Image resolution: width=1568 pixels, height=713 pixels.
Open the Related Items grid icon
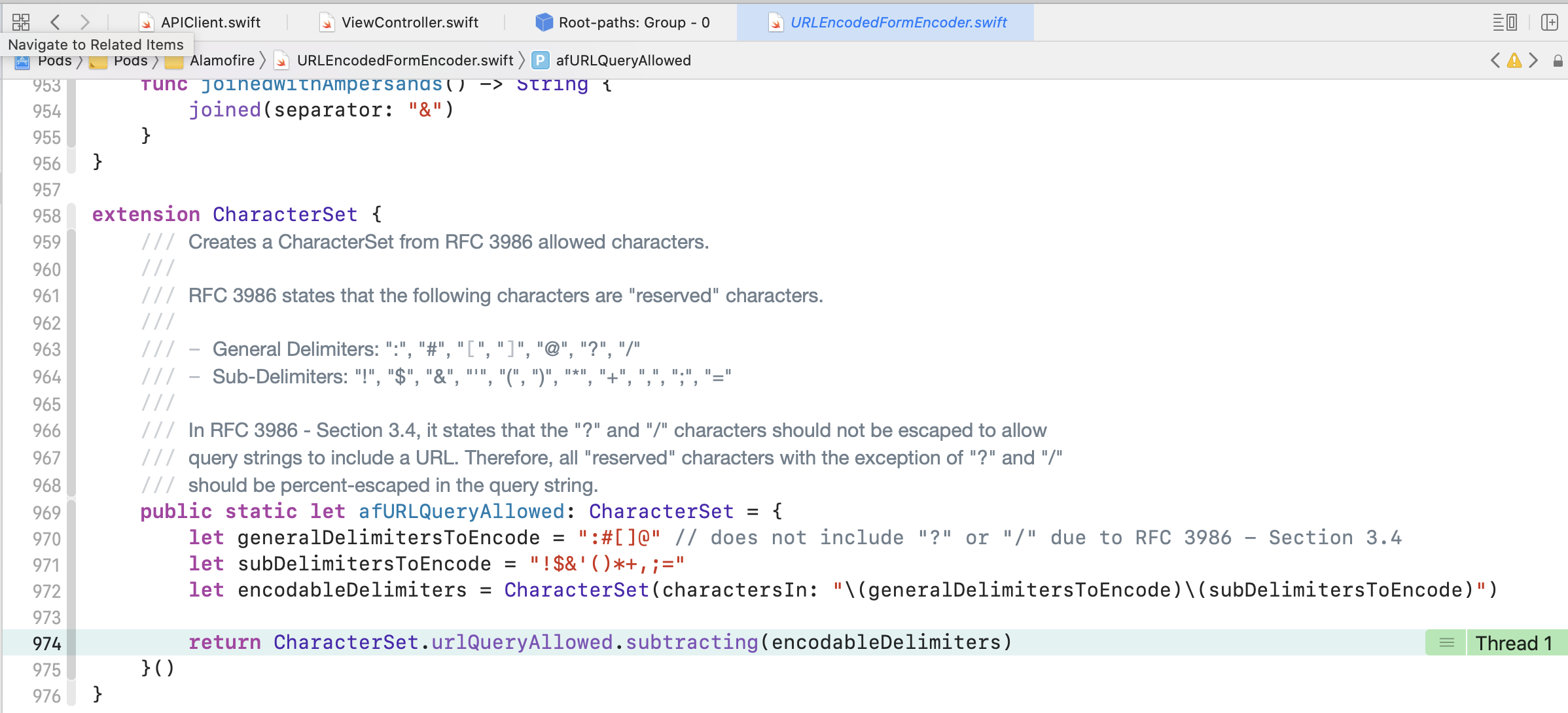20,22
